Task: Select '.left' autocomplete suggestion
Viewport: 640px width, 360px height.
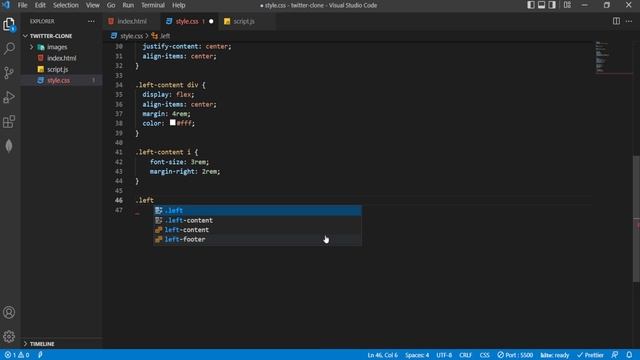Action: (x=257, y=211)
